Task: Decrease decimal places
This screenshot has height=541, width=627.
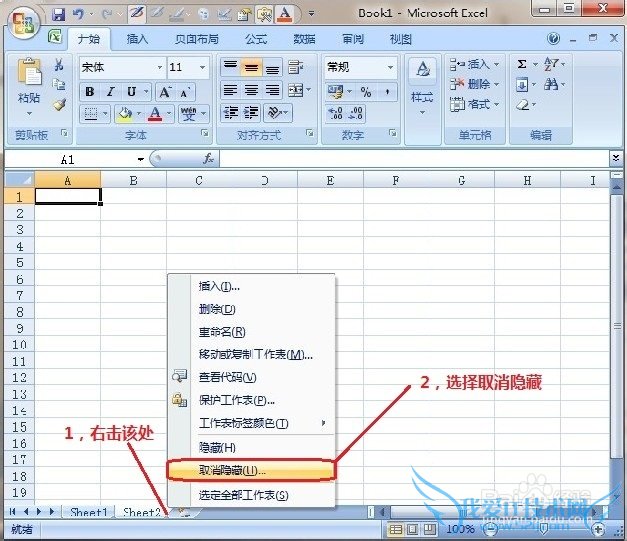Action: pos(355,113)
